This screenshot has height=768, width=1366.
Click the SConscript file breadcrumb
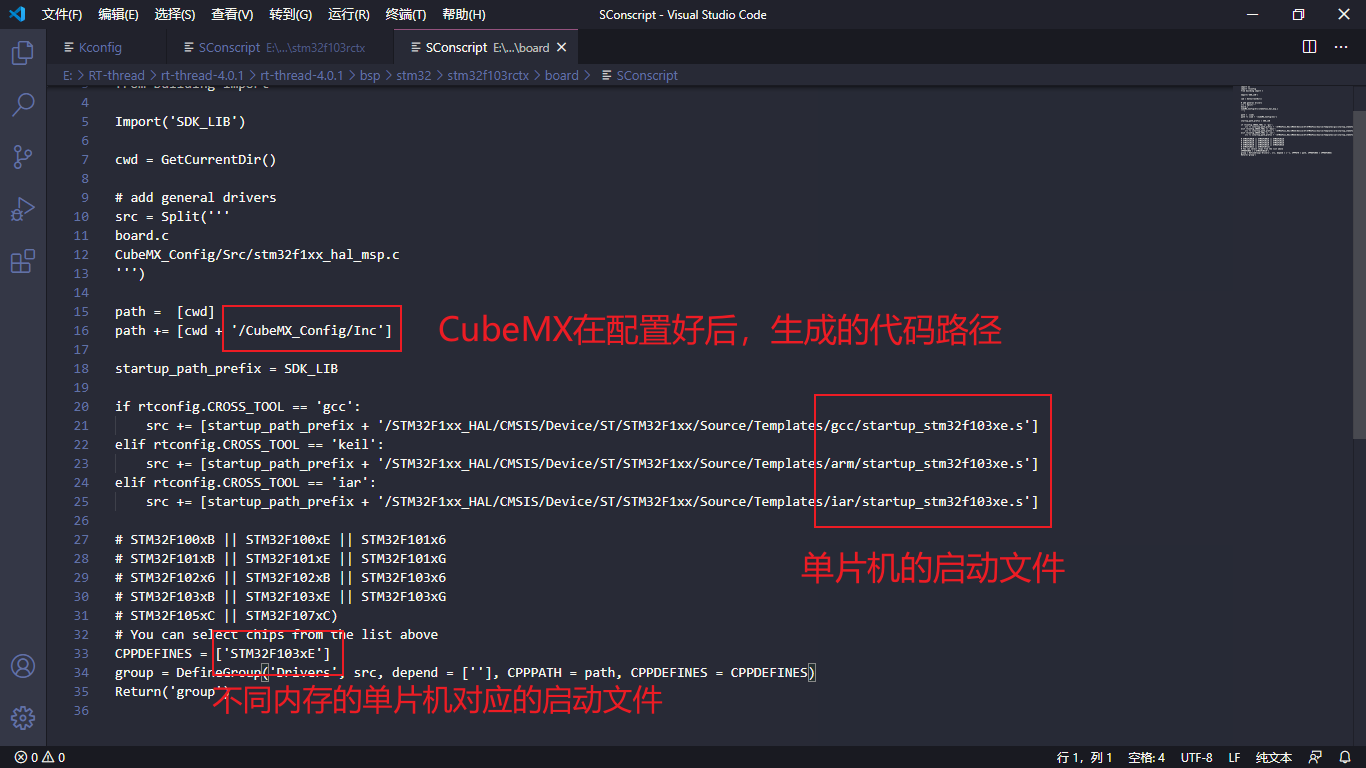pyautogui.click(x=639, y=75)
